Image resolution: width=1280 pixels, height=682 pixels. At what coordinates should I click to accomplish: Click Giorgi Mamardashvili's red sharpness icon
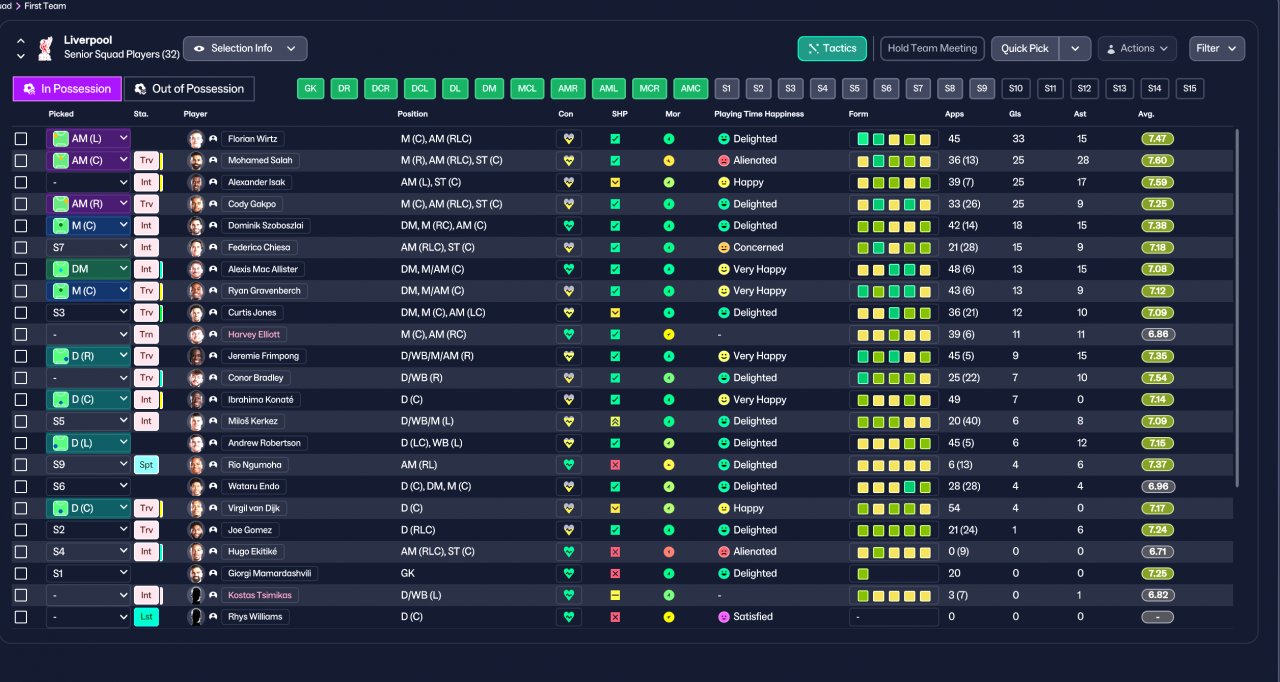click(x=615, y=574)
